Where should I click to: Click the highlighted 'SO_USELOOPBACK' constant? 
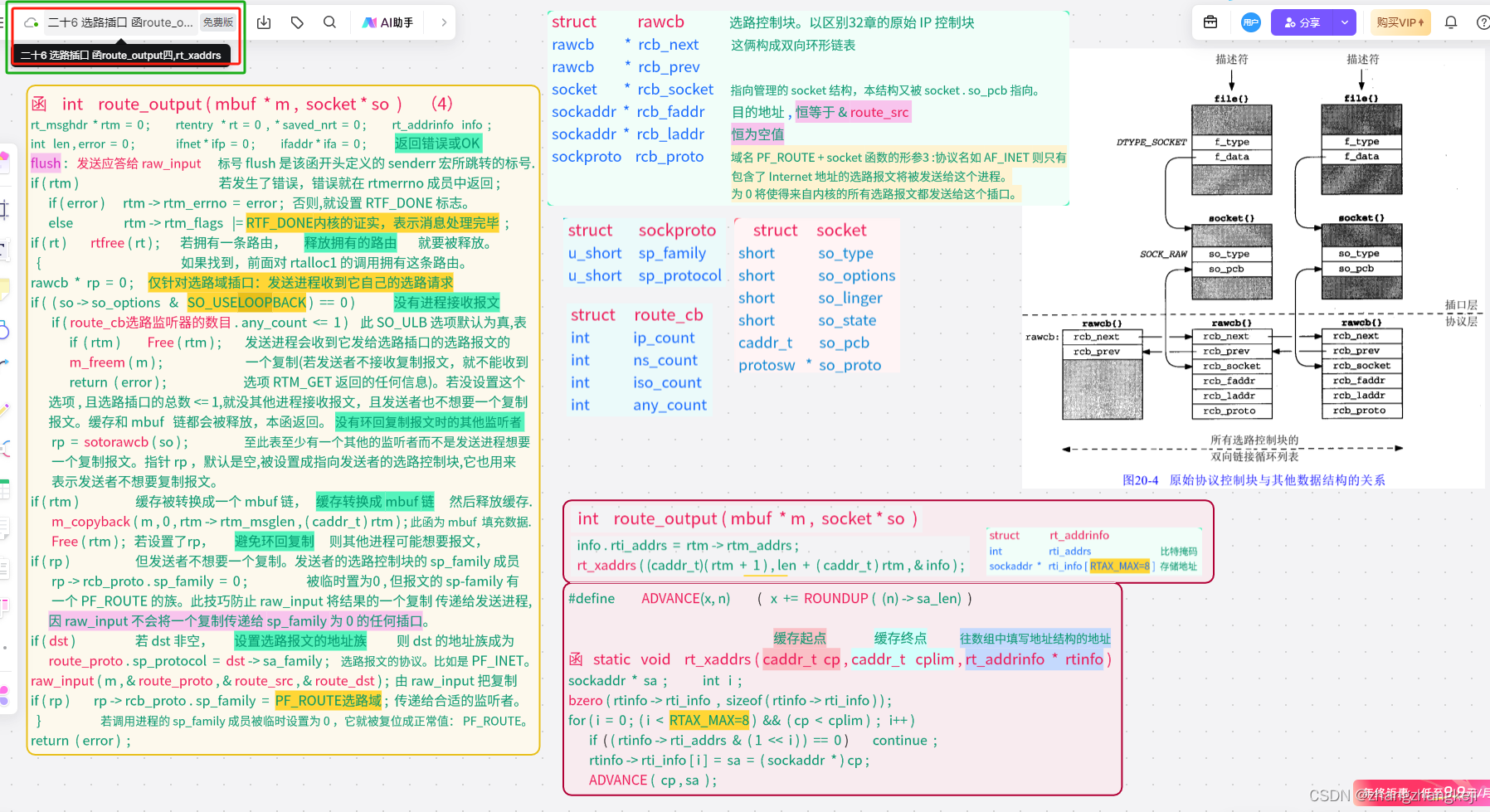(246, 303)
